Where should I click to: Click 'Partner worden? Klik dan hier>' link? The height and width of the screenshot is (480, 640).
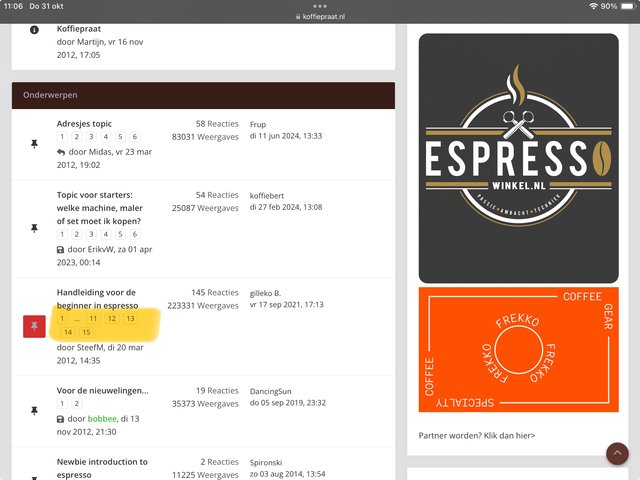pos(477,436)
